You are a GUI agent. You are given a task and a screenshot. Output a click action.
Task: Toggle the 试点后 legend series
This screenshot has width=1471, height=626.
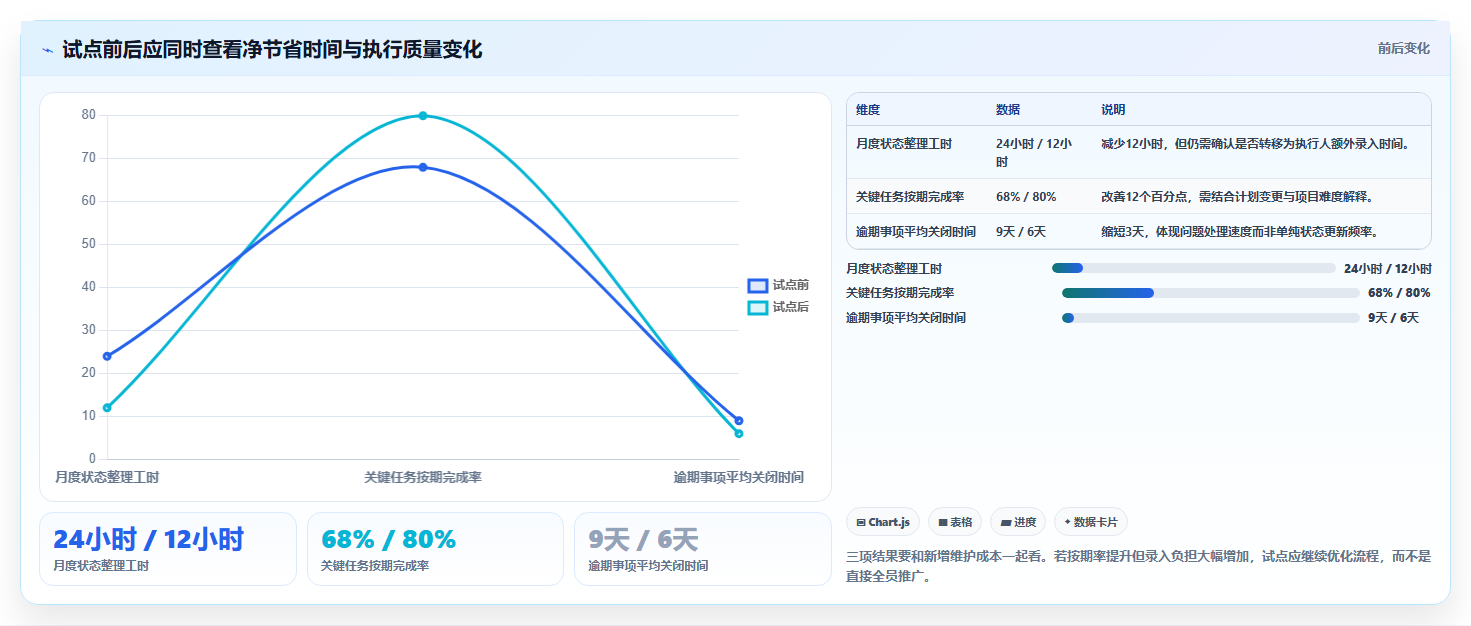[x=778, y=307]
